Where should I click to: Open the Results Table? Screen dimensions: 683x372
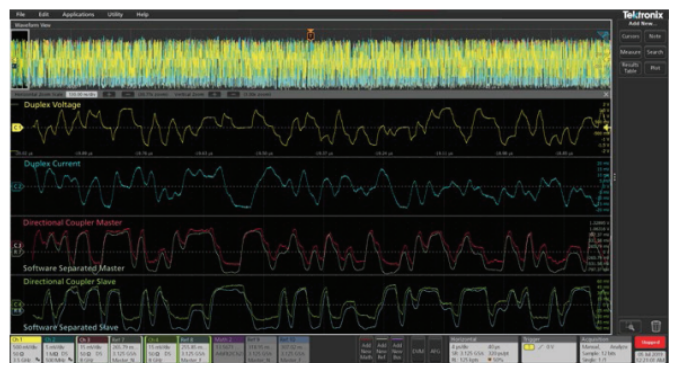(x=630, y=68)
